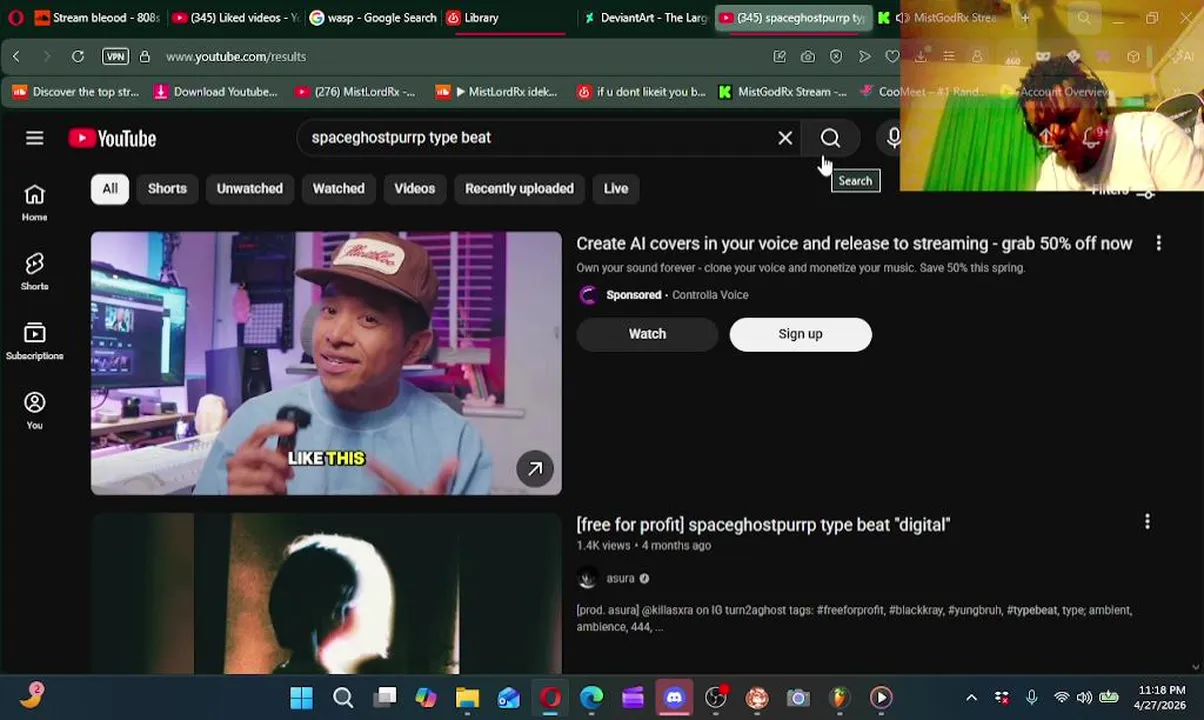Select the All filter chip
Viewport: 1204px width, 720px height.
coord(110,188)
